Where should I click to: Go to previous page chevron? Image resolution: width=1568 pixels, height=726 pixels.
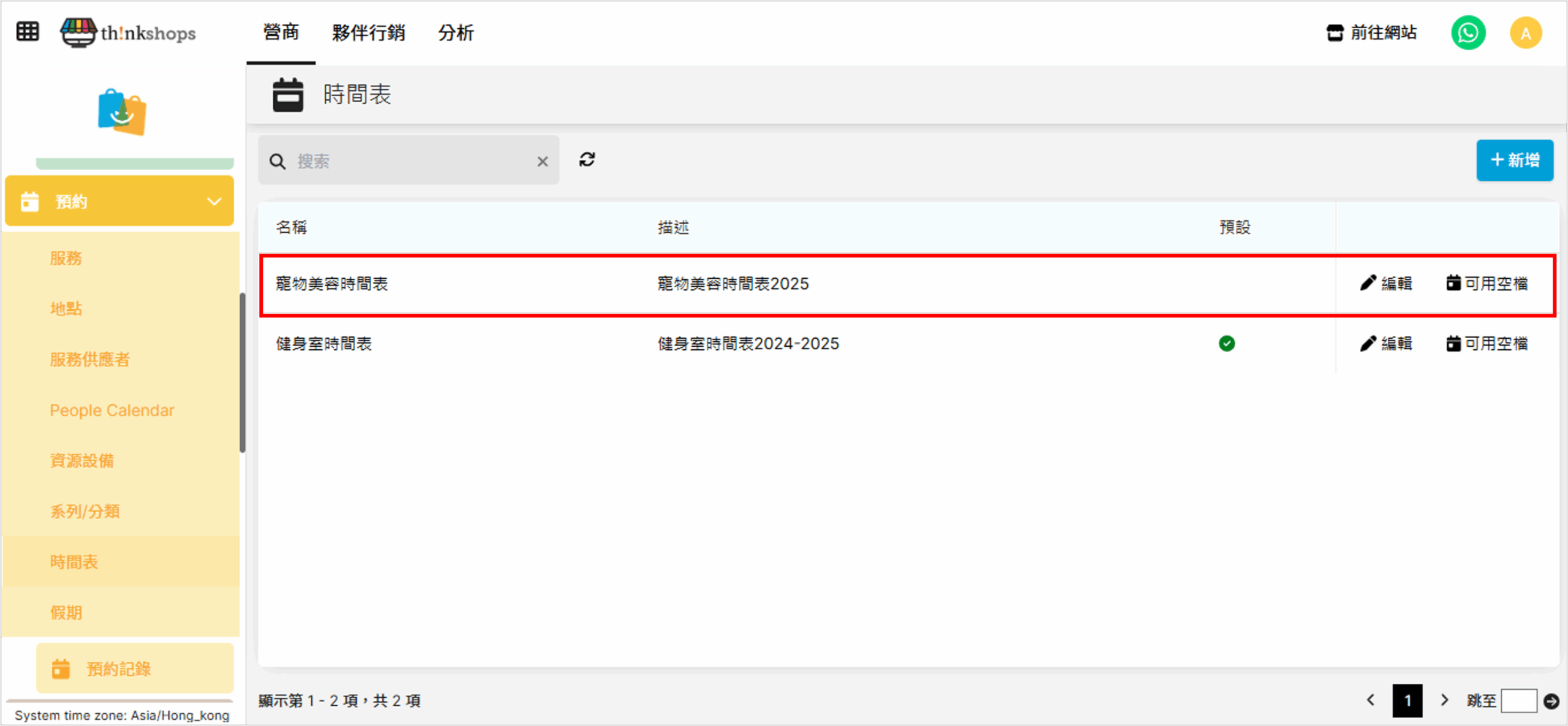(x=1371, y=700)
